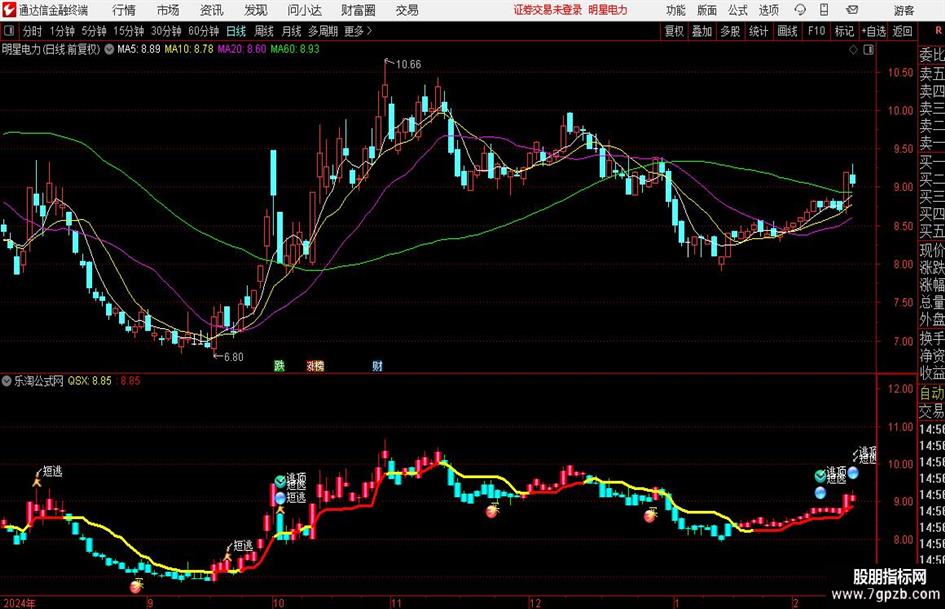Open the 财富圈 menu
Screen dimensions: 945x609
[358, 10]
